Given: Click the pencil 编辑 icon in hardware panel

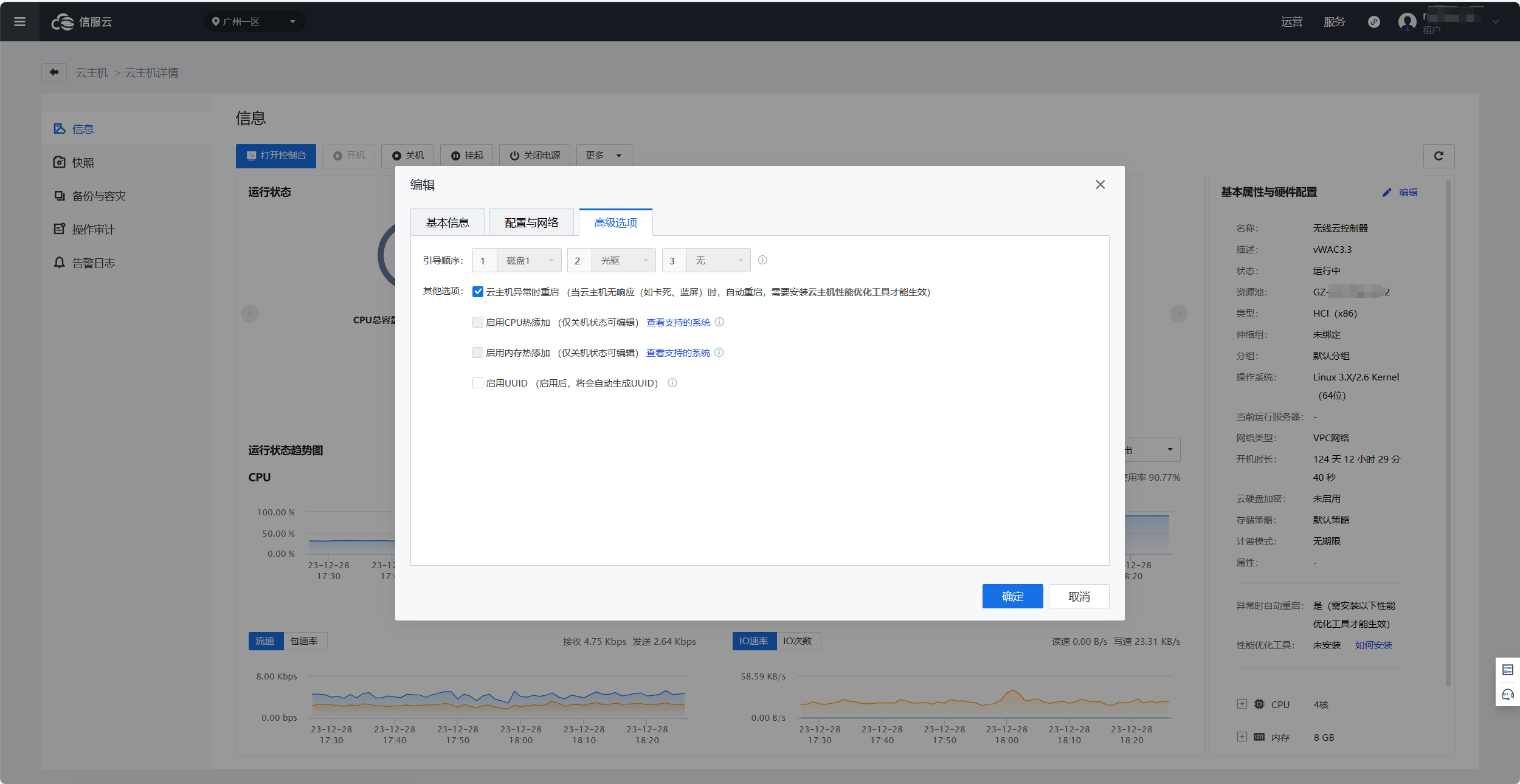Looking at the screenshot, I should [x=1387, y=193].
